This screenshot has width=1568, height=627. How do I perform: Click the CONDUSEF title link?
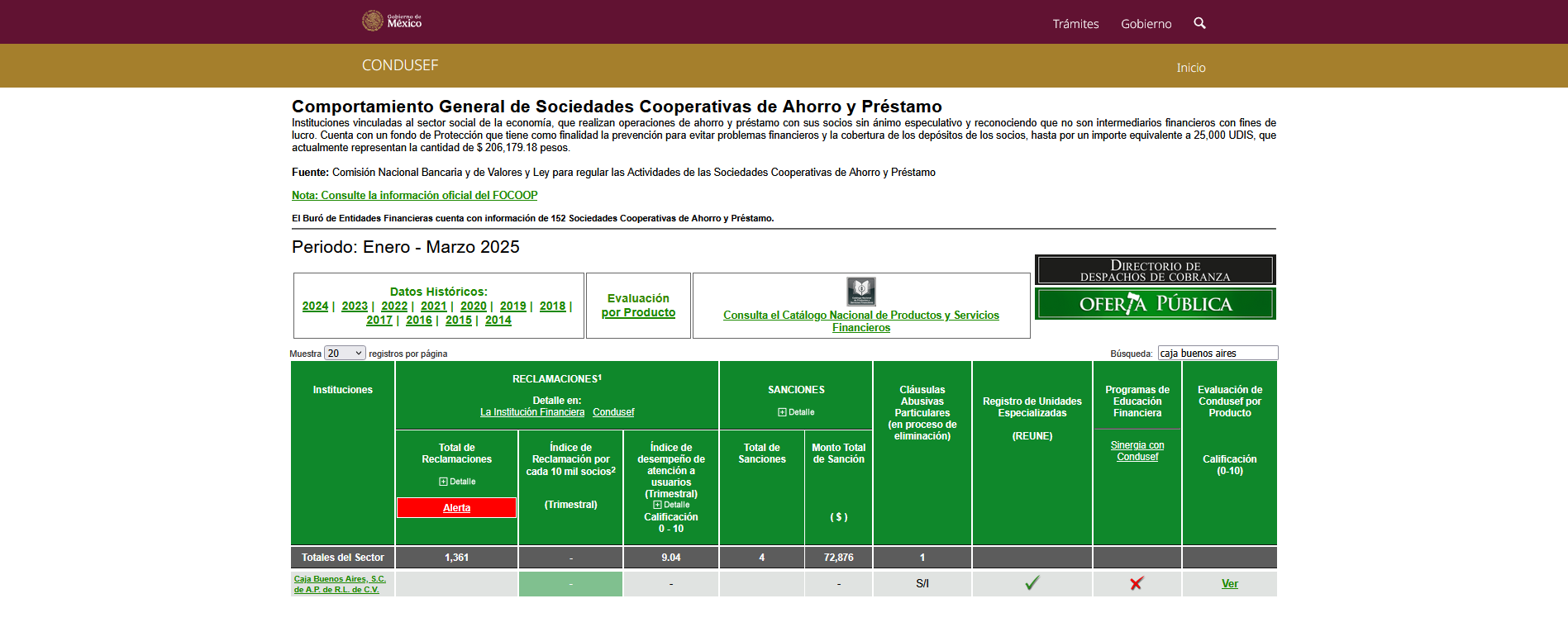(x=400, y=65)
